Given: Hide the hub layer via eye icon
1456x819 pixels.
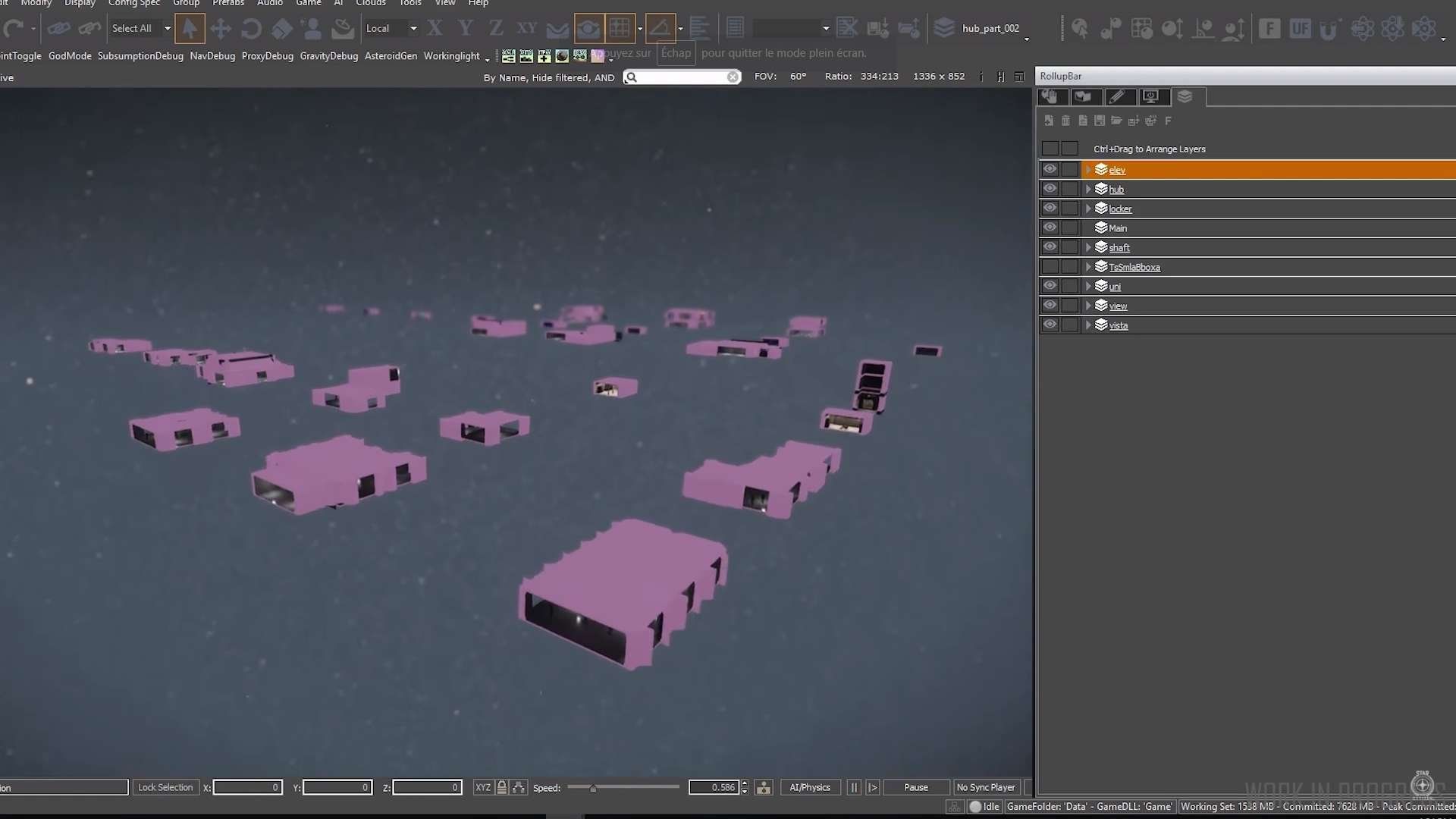Looking at the screenshot, I should (1050, 189).
